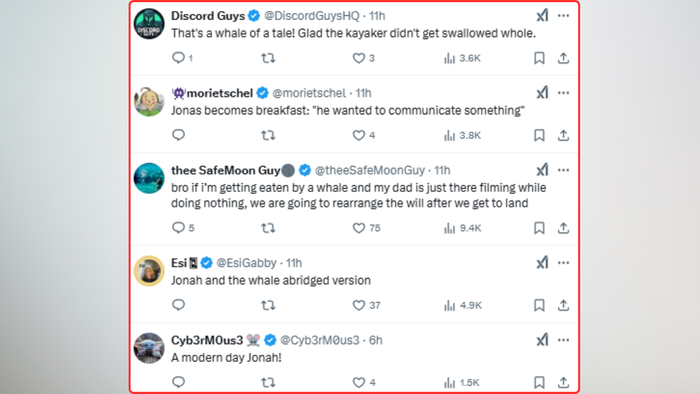Viewport: 700px width, 394px height.
Task: Share the Cyb3rM0us3 tweet
Action: click(x=563, y=382)
